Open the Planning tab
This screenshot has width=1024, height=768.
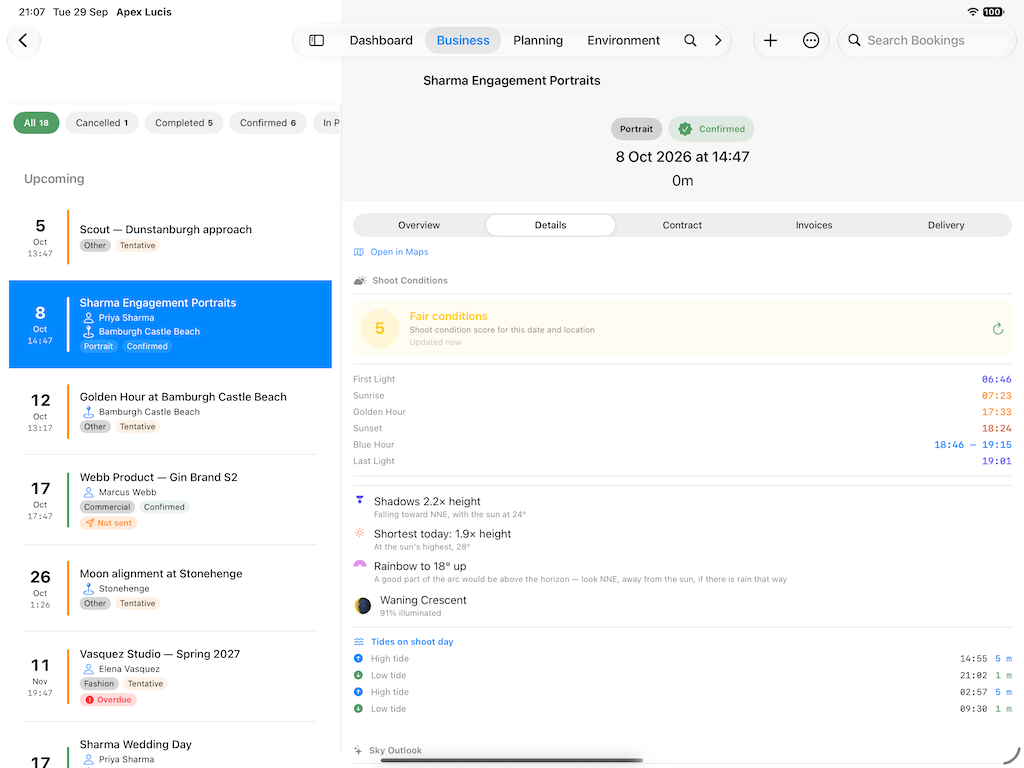click(538, 40)
